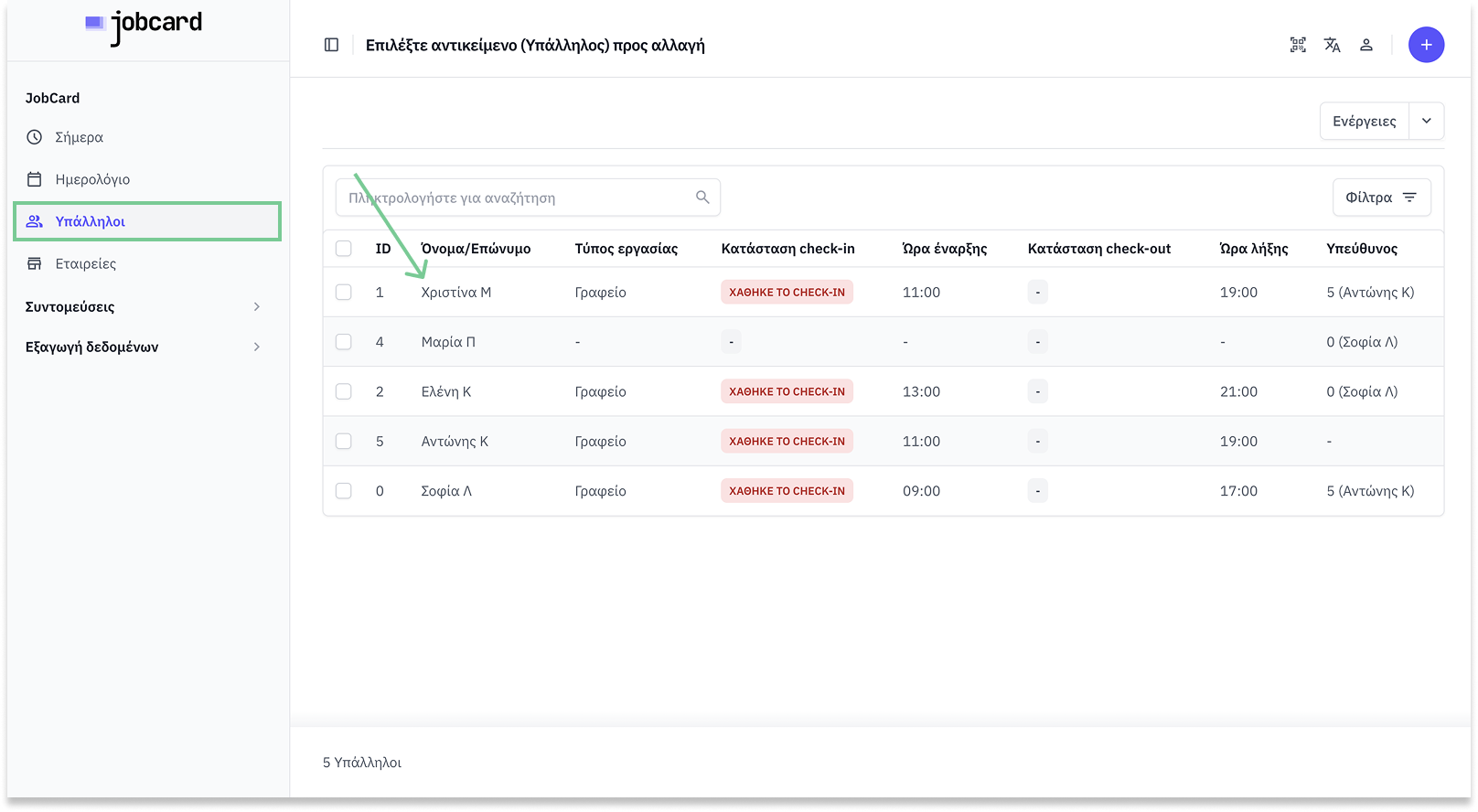Open the Υπάλληλοι menu item
This screenshot has height=812, width=1478.
point(147,221)
